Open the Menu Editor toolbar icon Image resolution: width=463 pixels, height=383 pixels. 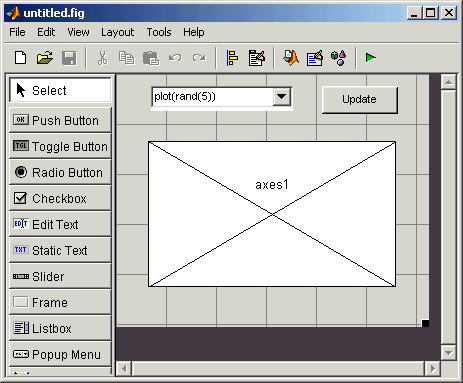tap(257, 58)
